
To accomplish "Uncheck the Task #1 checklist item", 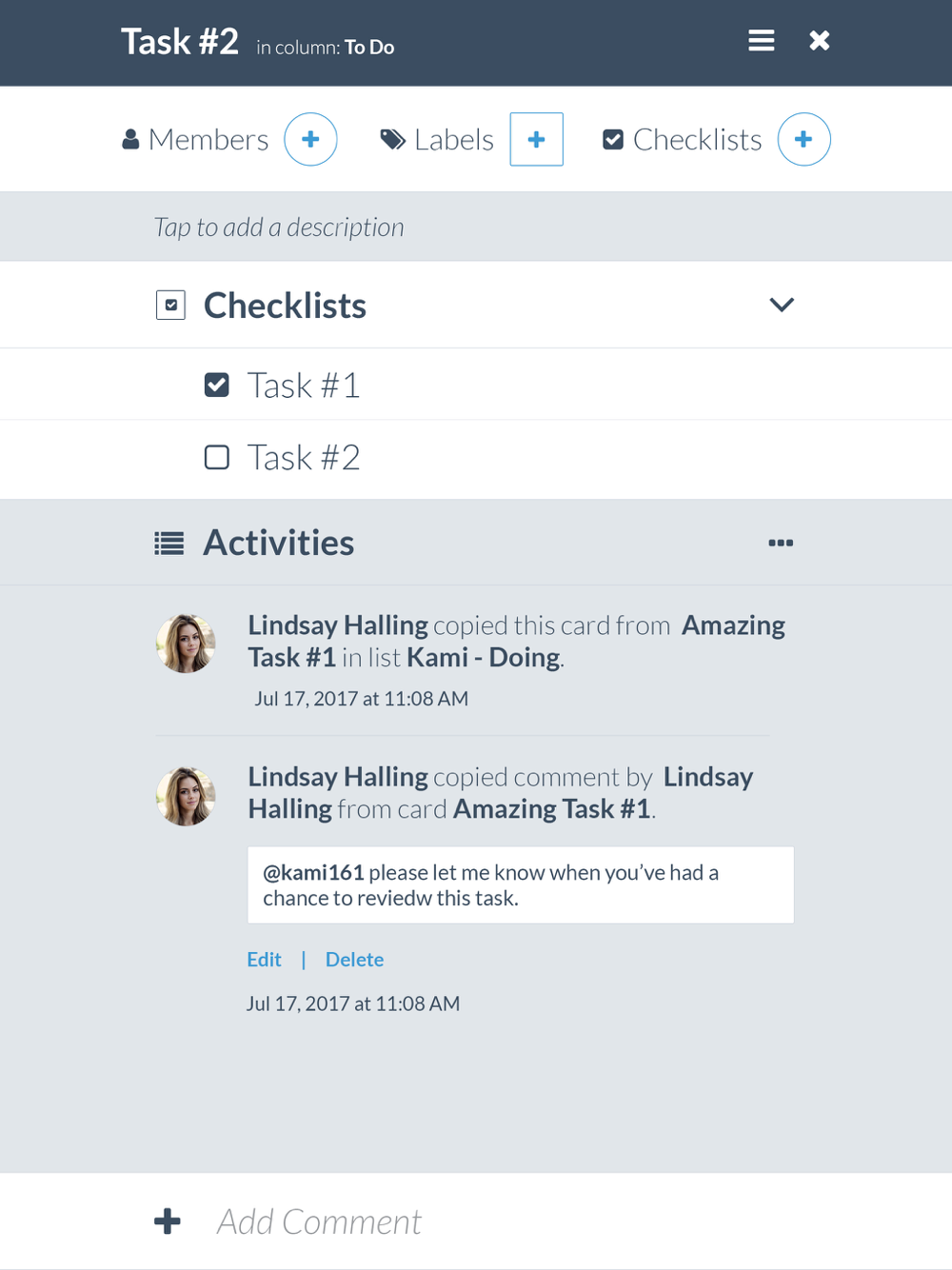I will click(217, 385).
